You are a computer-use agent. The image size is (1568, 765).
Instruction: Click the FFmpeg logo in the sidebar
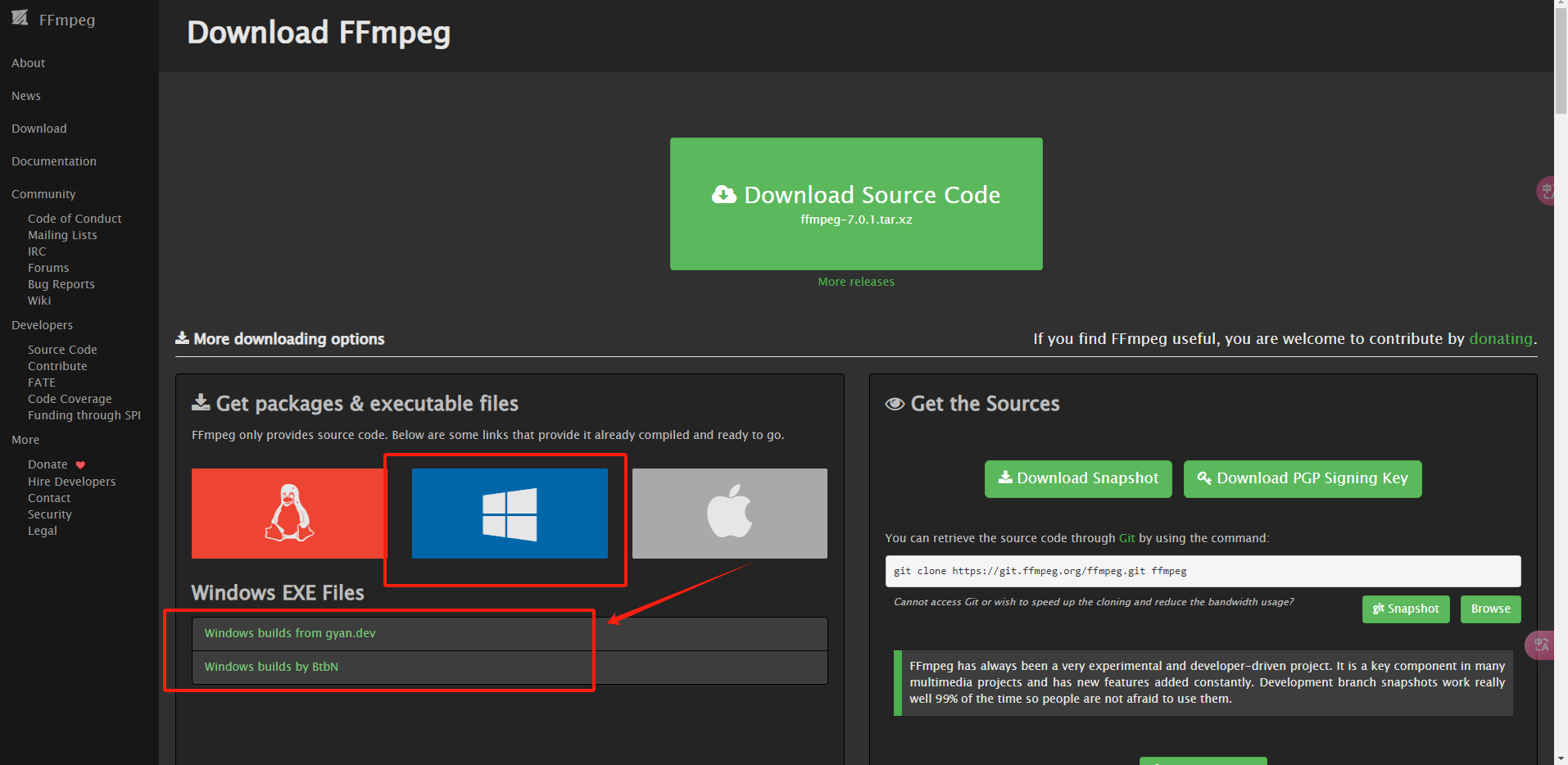(20, 17)
